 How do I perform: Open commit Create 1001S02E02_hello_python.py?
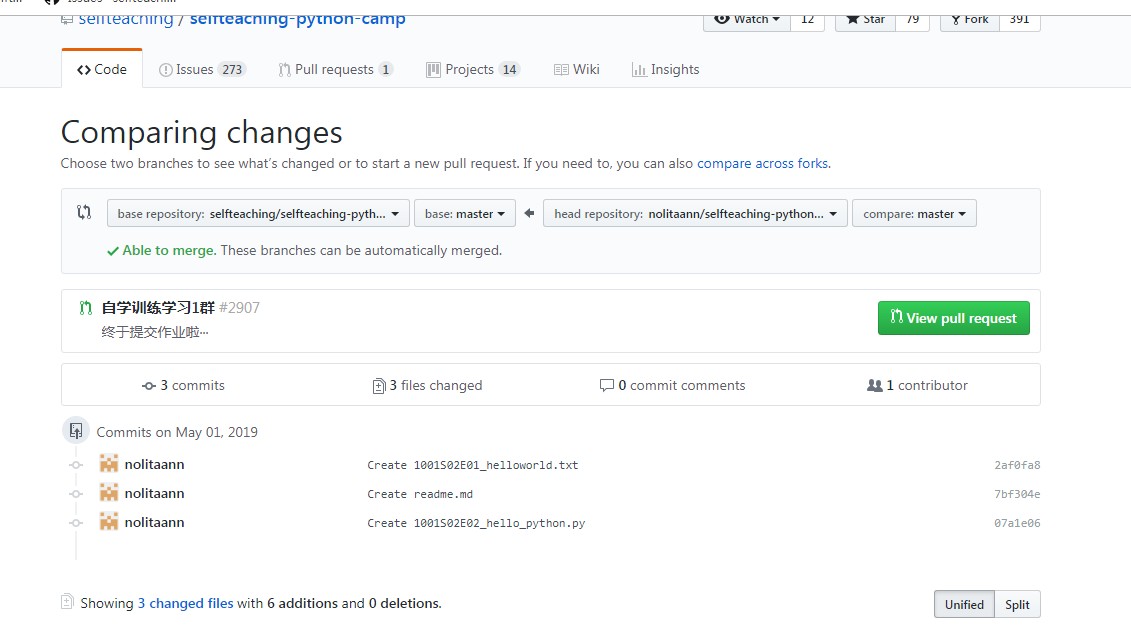coord(476,522)
